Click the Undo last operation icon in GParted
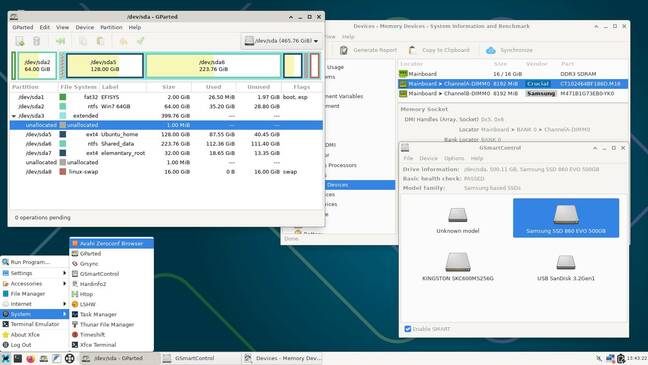This screenshot has height=365, width=648. coord(123,41)
